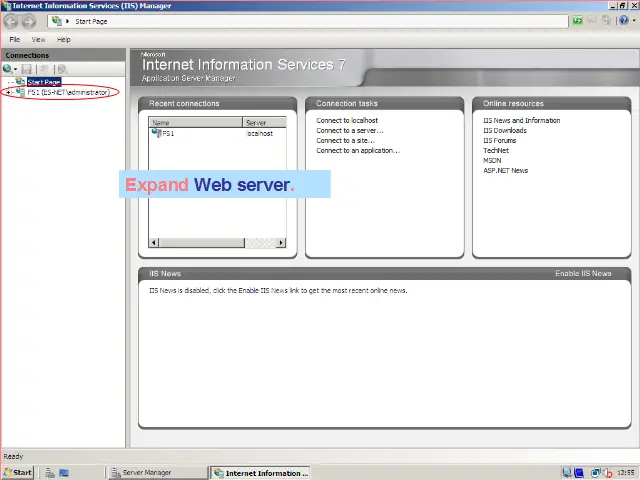The height and width of the screenshot is (480, 640).
Task: Click the first system tray monitor icon
Action: [567, 473]
